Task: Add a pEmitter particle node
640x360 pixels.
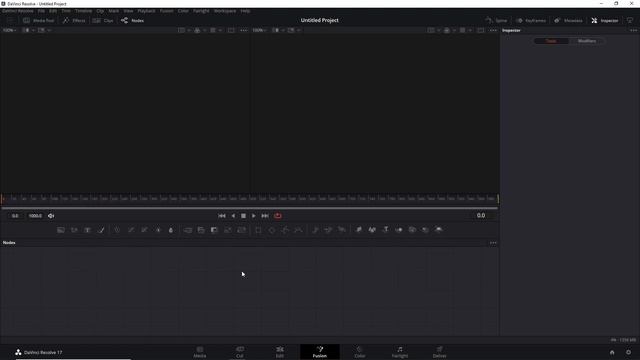Action: point(315,230)
